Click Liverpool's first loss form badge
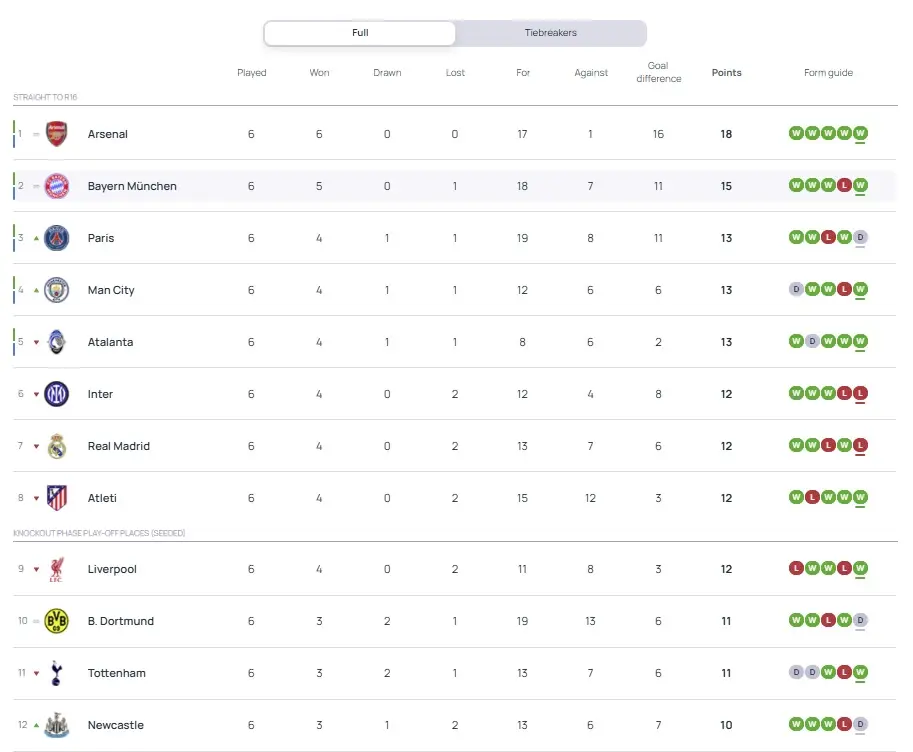The height and width of the screenshot is (752, 913). tap(796, 568)
